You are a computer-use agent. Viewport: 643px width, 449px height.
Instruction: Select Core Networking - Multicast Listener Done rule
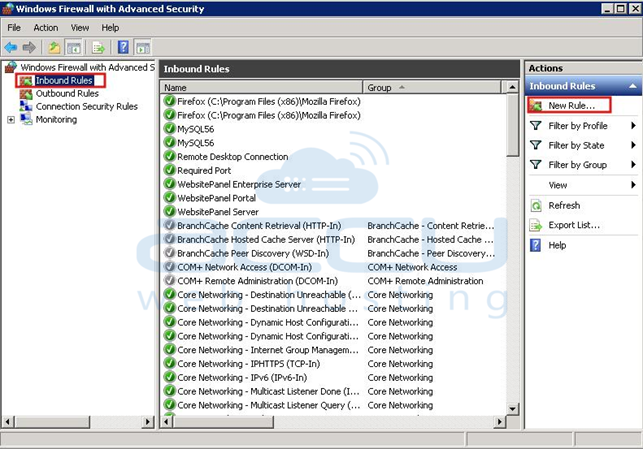269,392
